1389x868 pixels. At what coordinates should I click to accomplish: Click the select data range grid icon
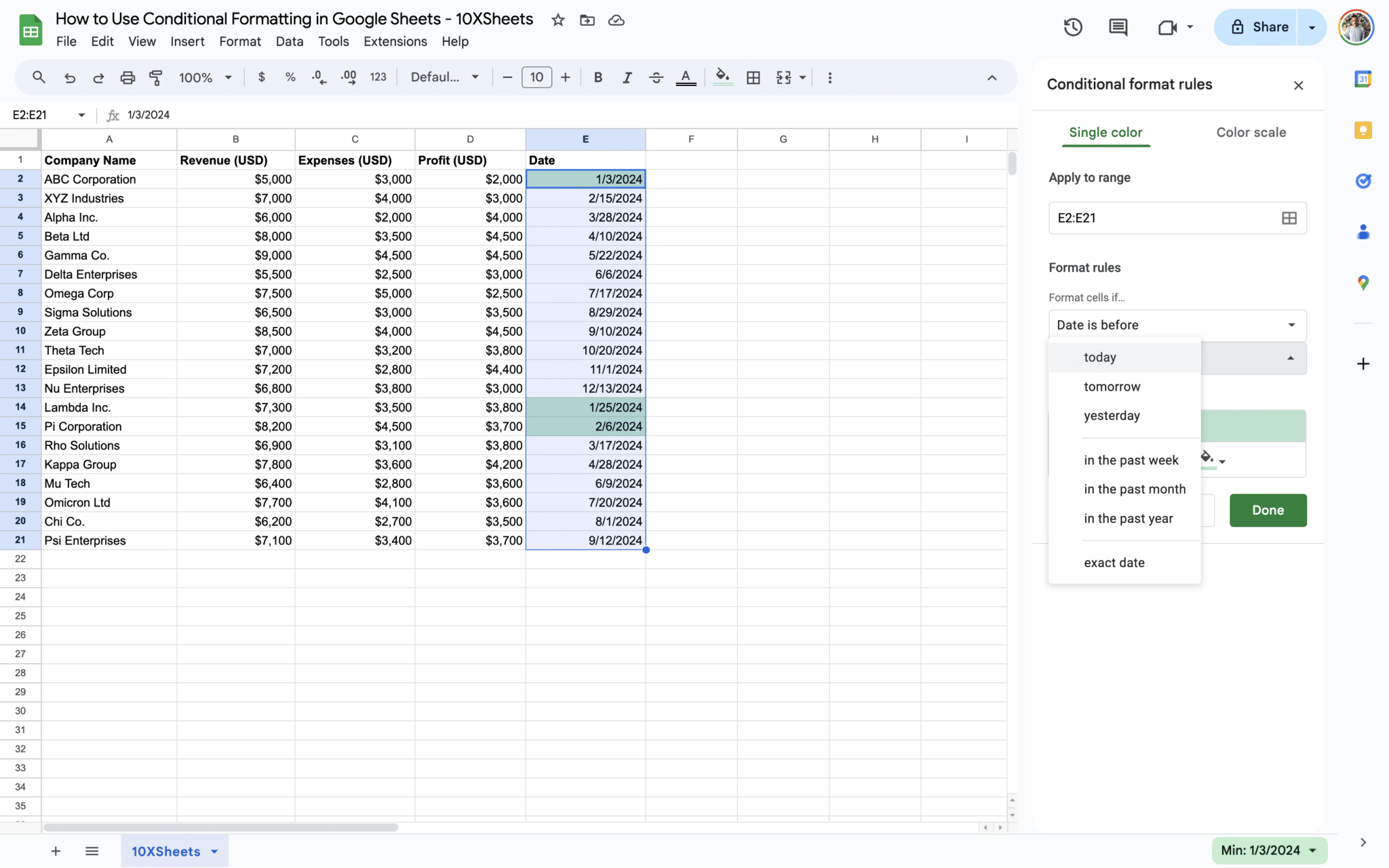(1289, 218)
